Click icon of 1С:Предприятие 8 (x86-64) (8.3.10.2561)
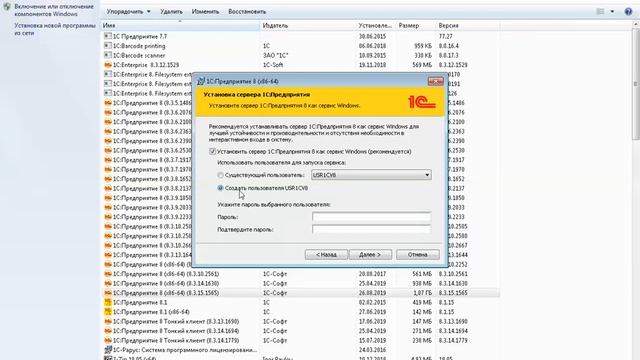This screenshot has width=640, height=360. 108,274
